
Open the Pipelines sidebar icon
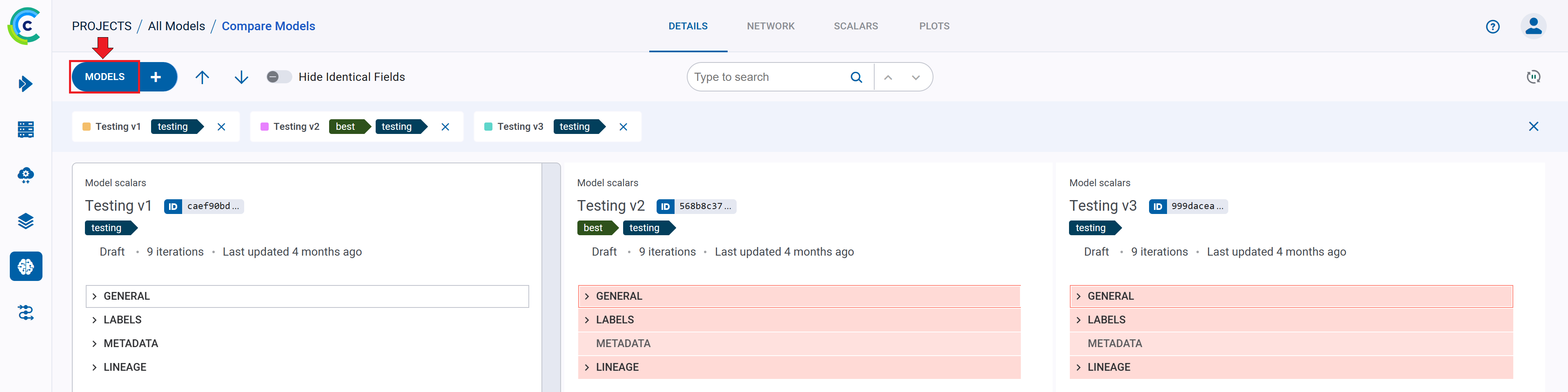click(26, 175)
